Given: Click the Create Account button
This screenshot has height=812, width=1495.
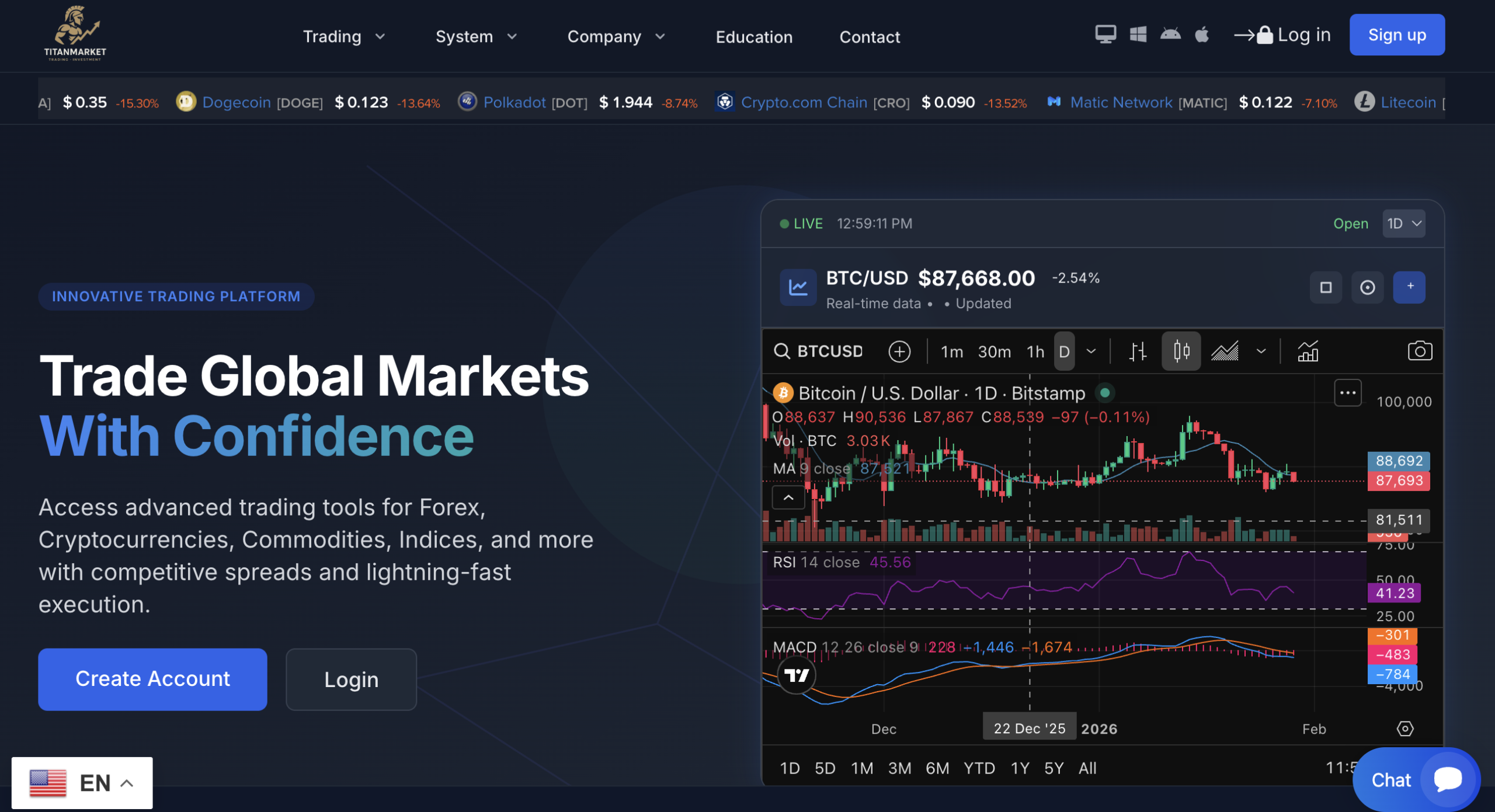Looking at the screenshot, I should [152, 679].
